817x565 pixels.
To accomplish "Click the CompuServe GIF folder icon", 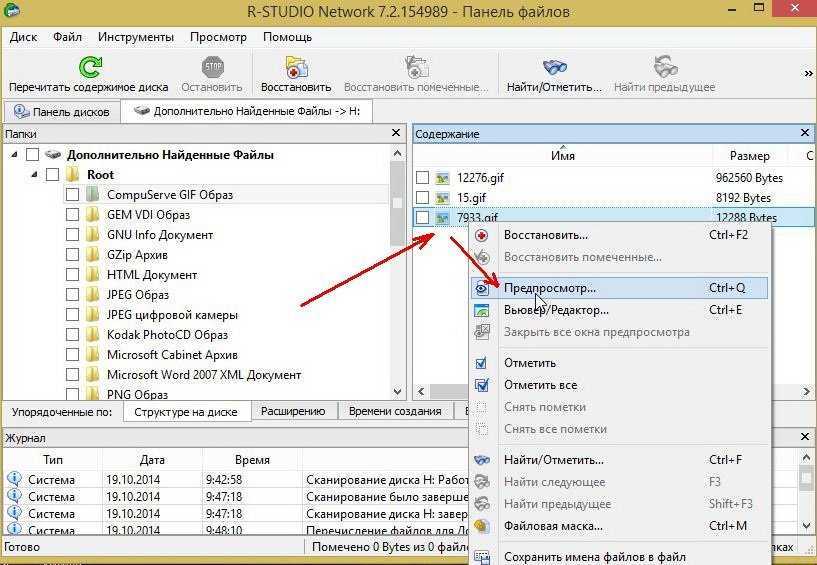I will point(92,195).
